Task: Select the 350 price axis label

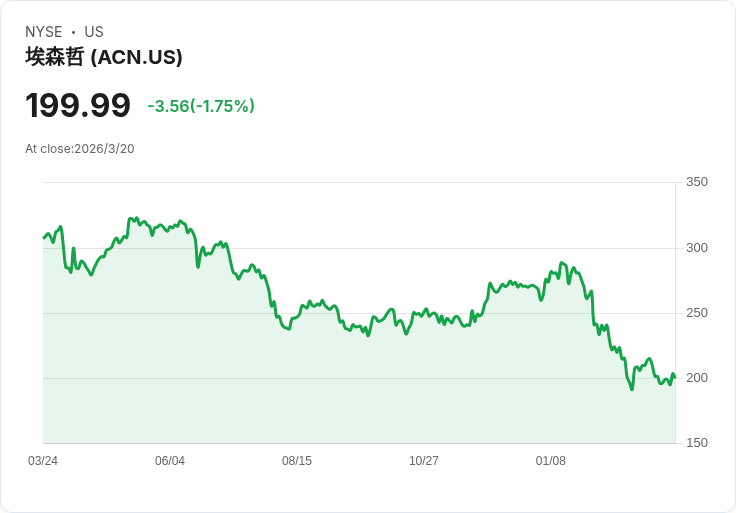Action: [697, 182]
